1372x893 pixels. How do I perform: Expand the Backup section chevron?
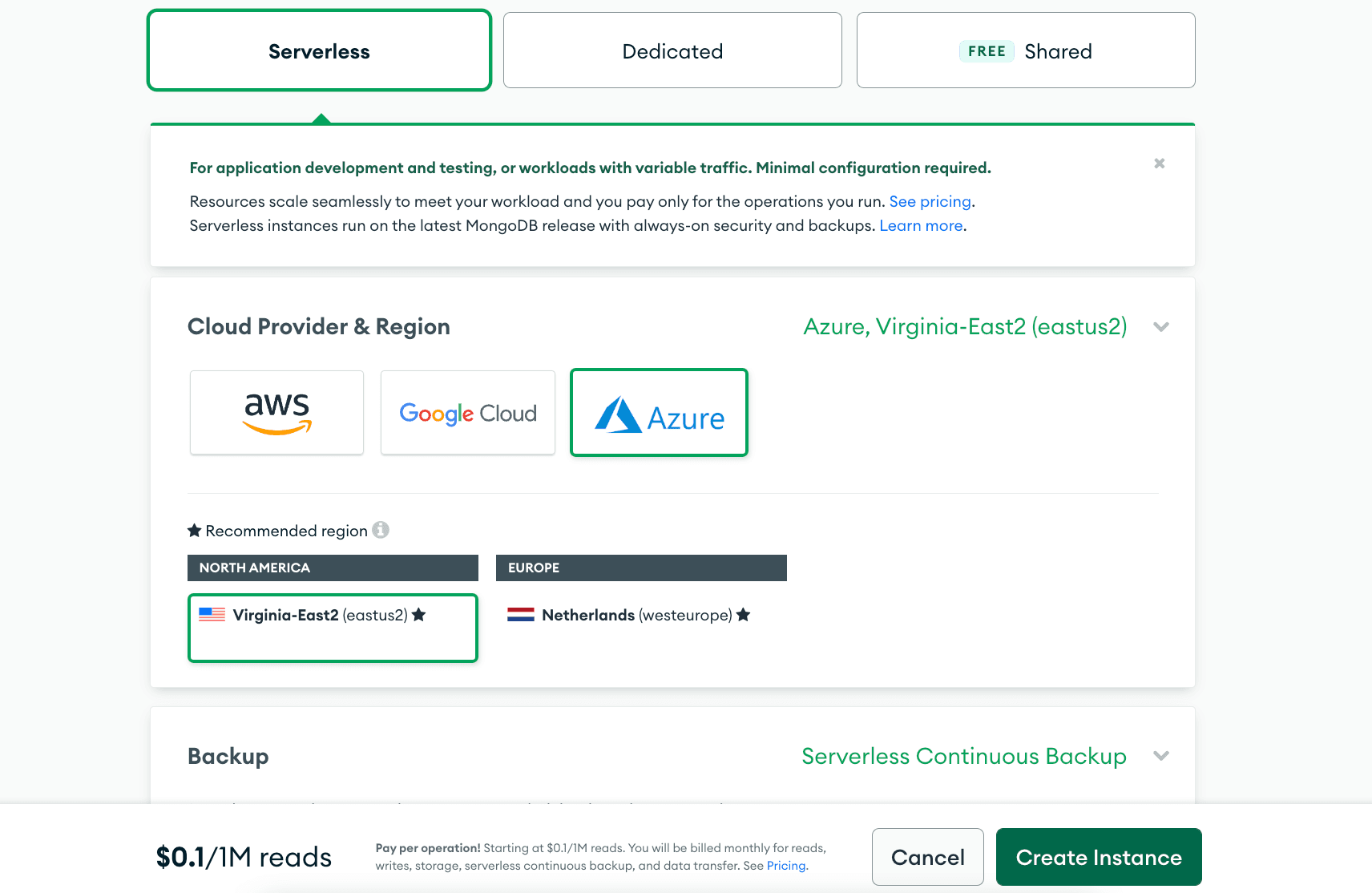(1160, 756)
